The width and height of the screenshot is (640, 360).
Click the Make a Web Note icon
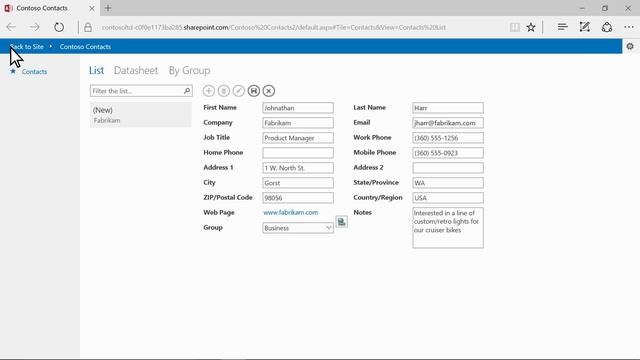(584, 27)
